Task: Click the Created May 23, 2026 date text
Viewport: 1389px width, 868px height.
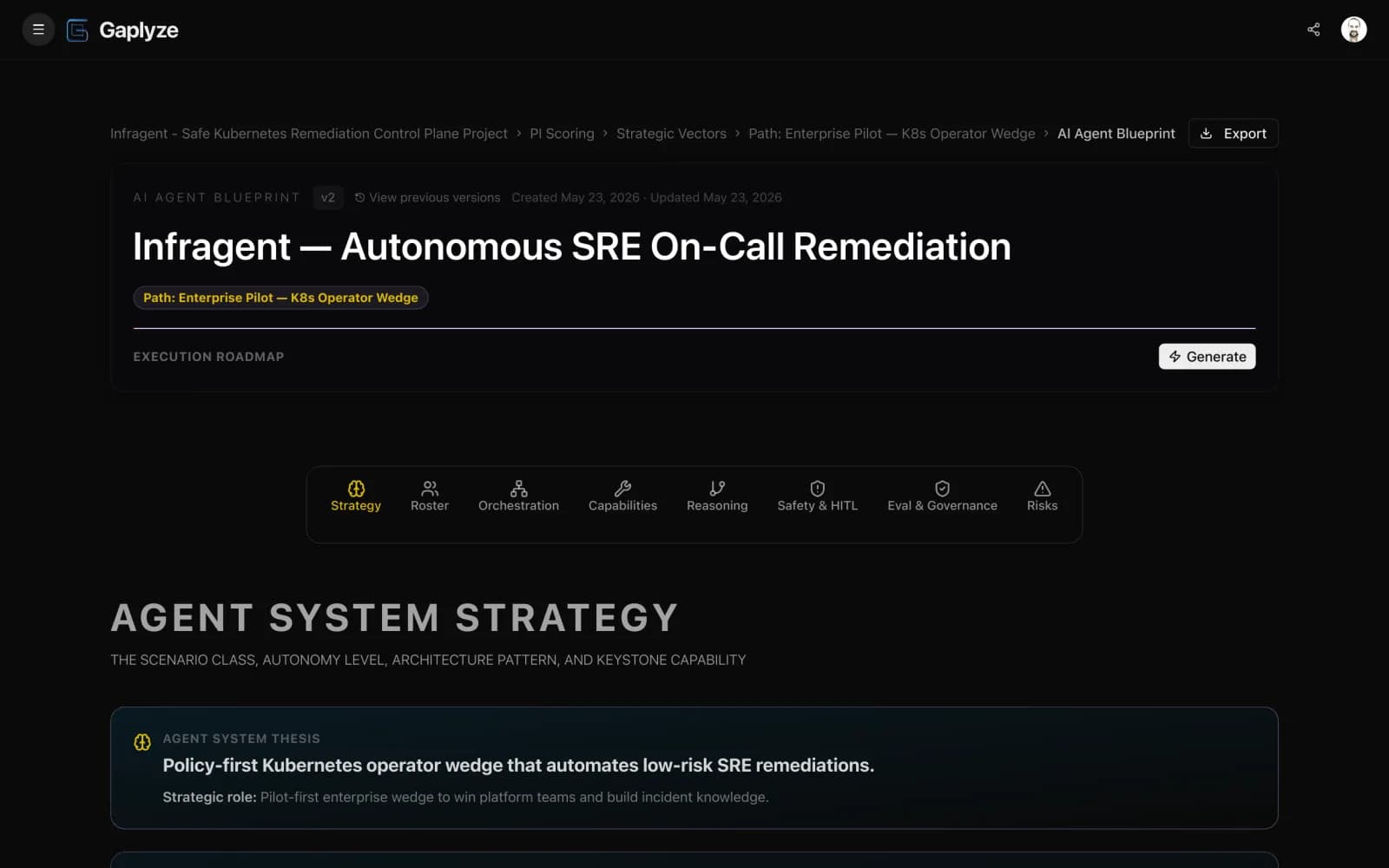Action: 576,198
